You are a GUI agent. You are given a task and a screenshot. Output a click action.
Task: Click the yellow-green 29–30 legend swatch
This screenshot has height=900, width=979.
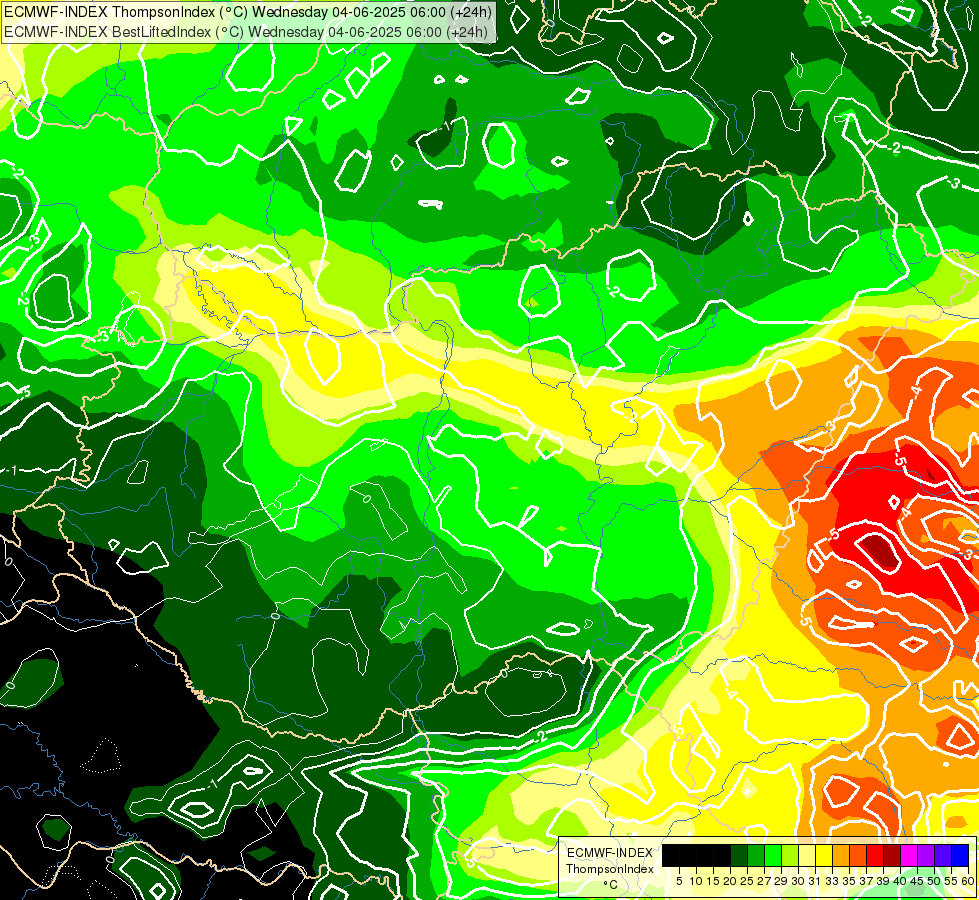pyautogui.click(x=790, y=856)
